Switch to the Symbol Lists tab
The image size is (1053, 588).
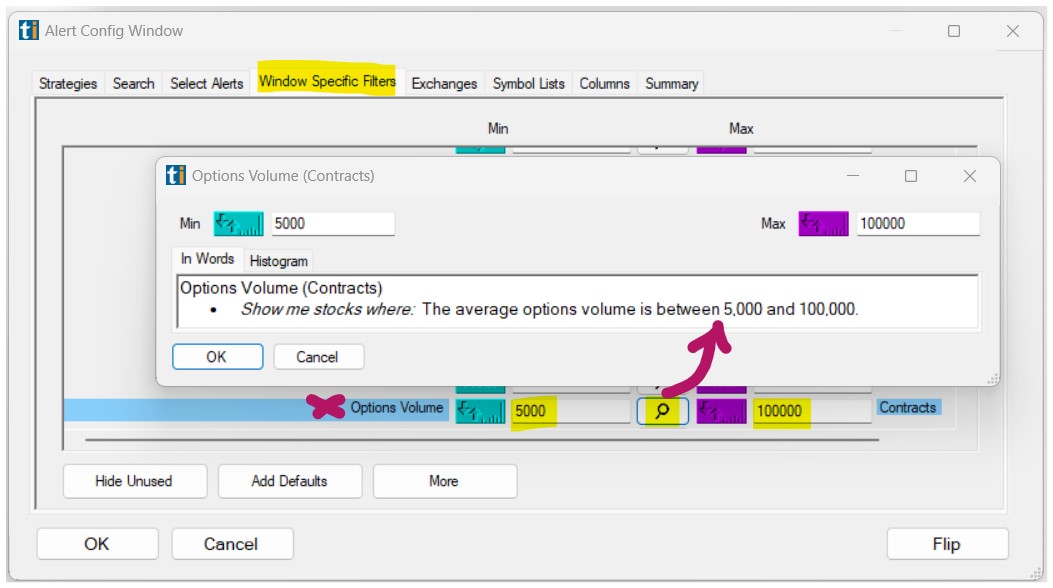[529, 84]
